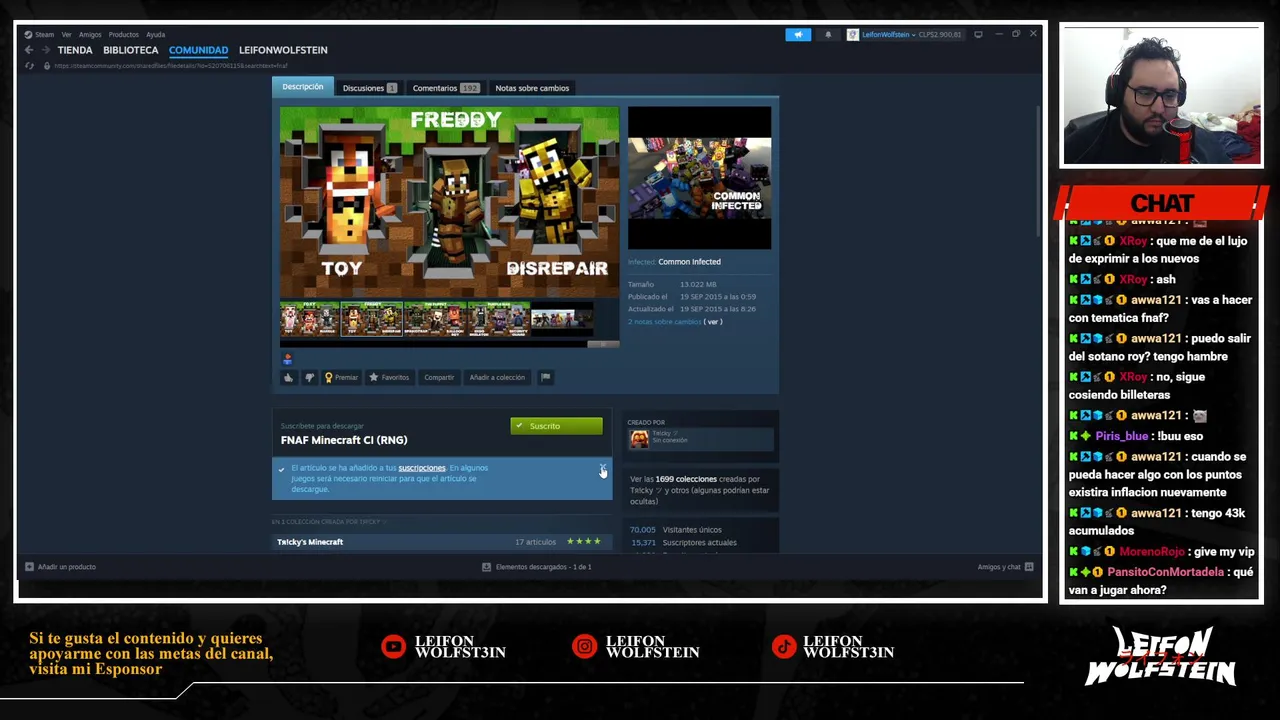Open the Ayuda menu

point(155,34)
